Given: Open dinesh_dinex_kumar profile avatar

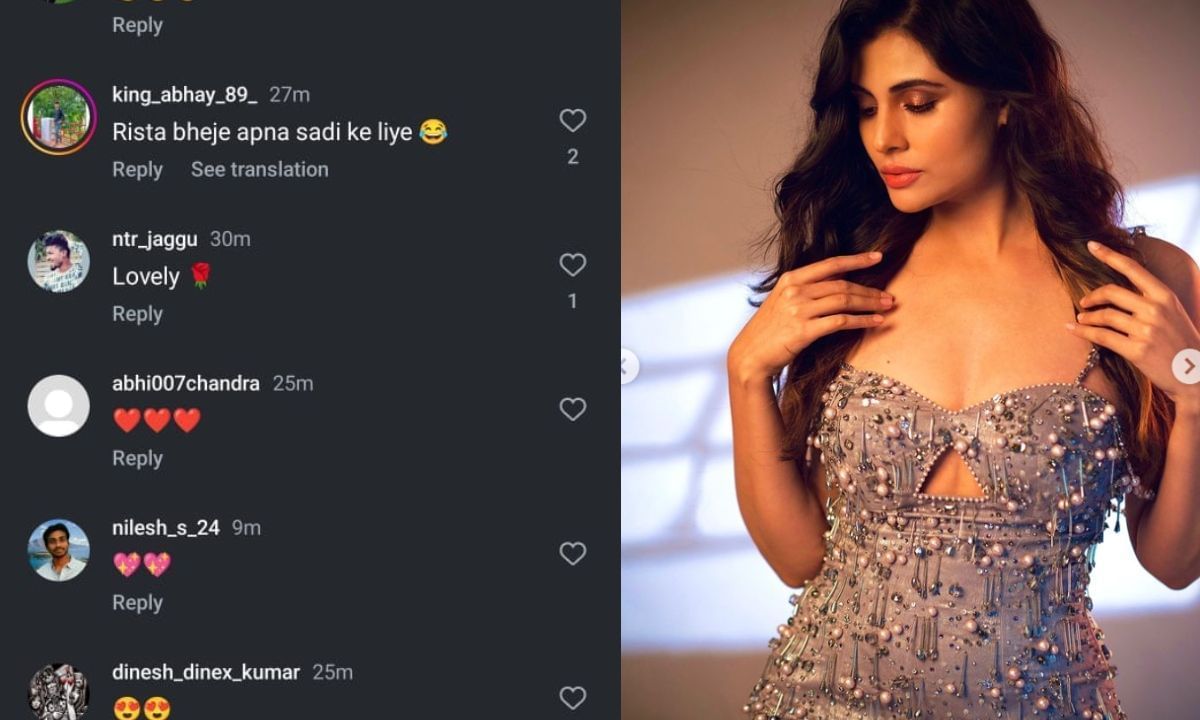Looking at the screenshot, I should (x=58, y=692).
